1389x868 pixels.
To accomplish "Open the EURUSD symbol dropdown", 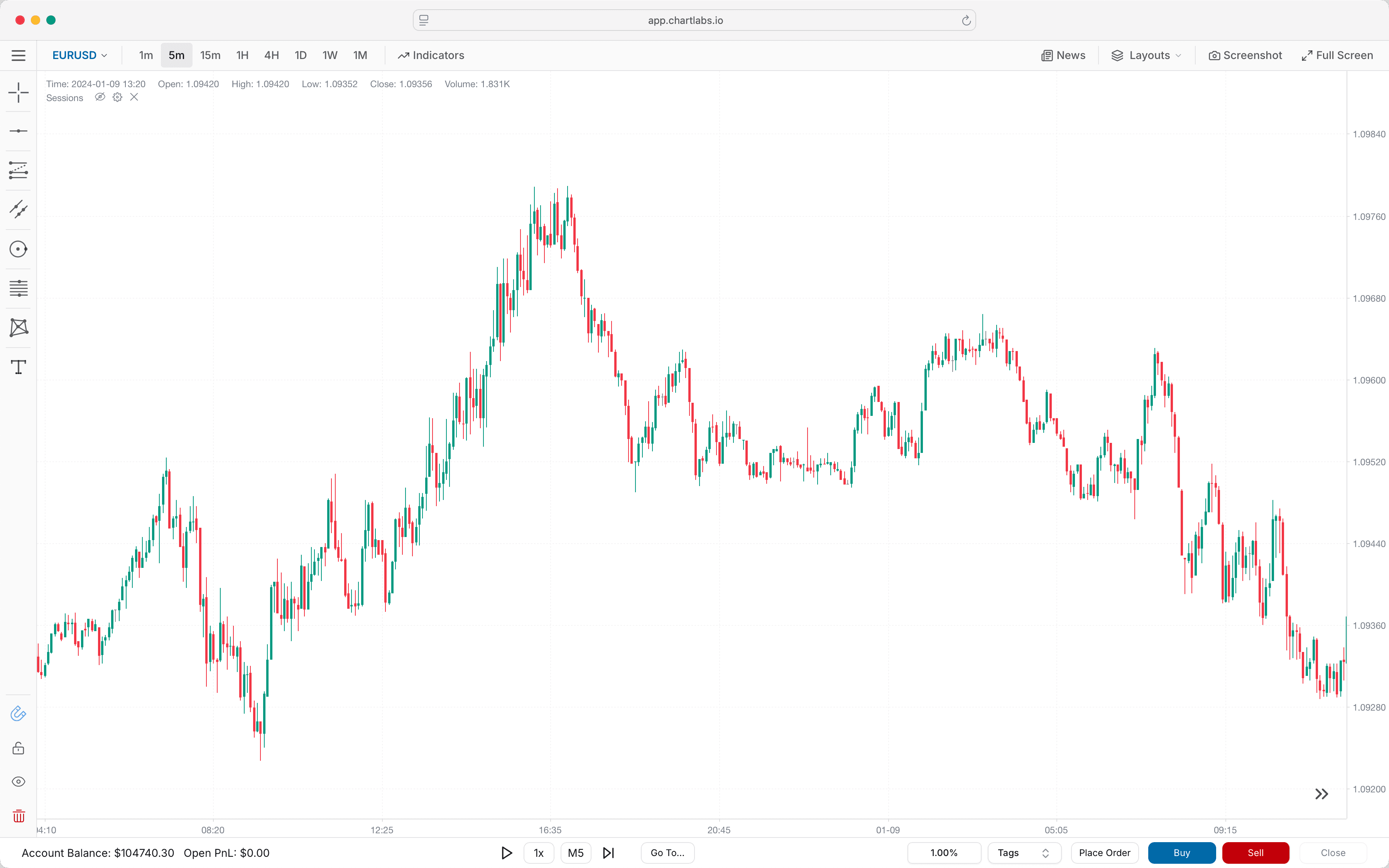I will (x=80, y=56).
